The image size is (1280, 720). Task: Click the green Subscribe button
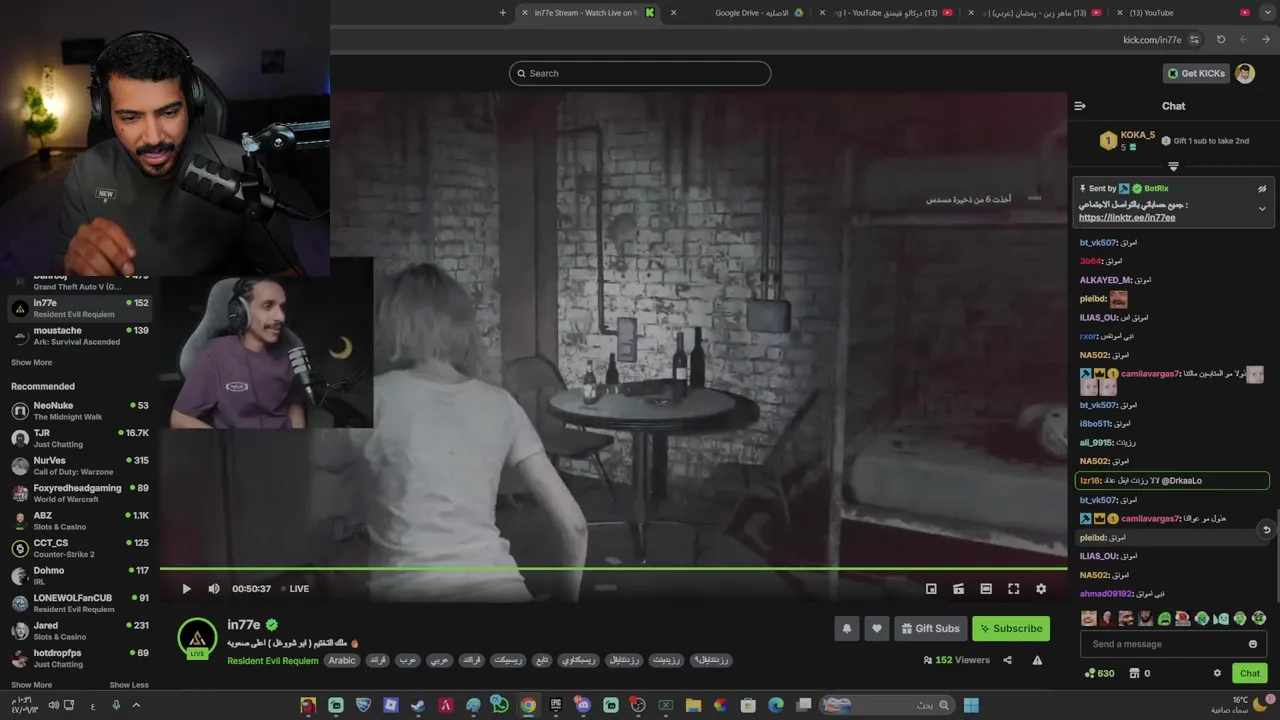click(x=1011, y=628)
